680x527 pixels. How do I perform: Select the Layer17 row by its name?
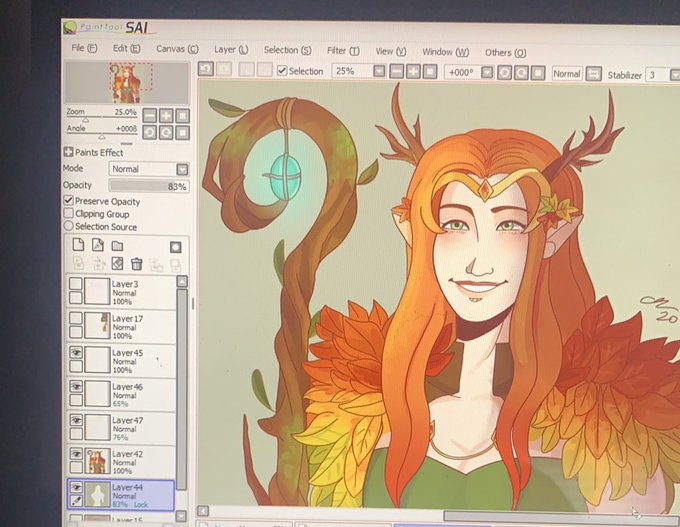[127, 318]
